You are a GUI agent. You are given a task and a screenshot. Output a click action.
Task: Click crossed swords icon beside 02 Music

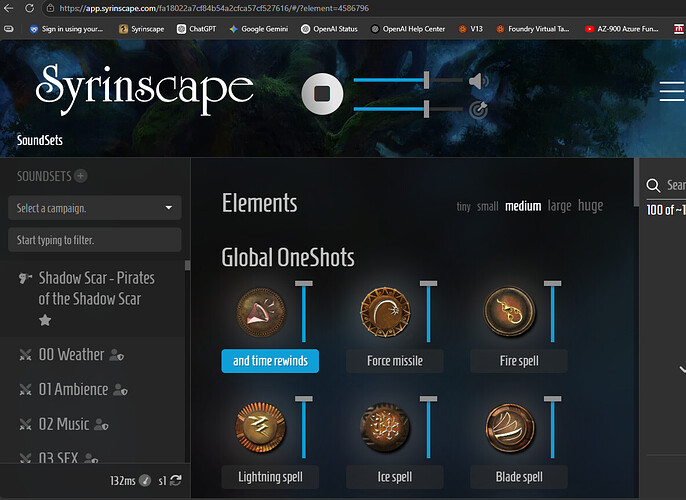(x=25, y=424)
